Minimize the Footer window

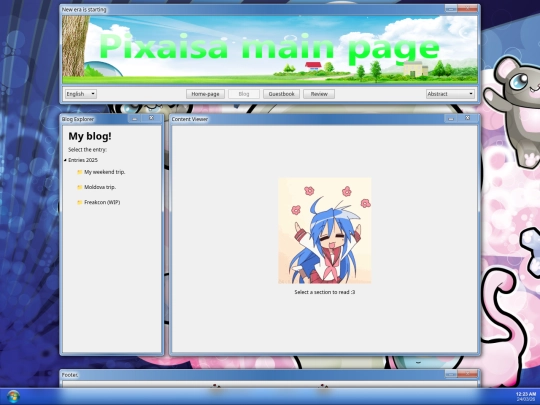(x=451, y=374)
